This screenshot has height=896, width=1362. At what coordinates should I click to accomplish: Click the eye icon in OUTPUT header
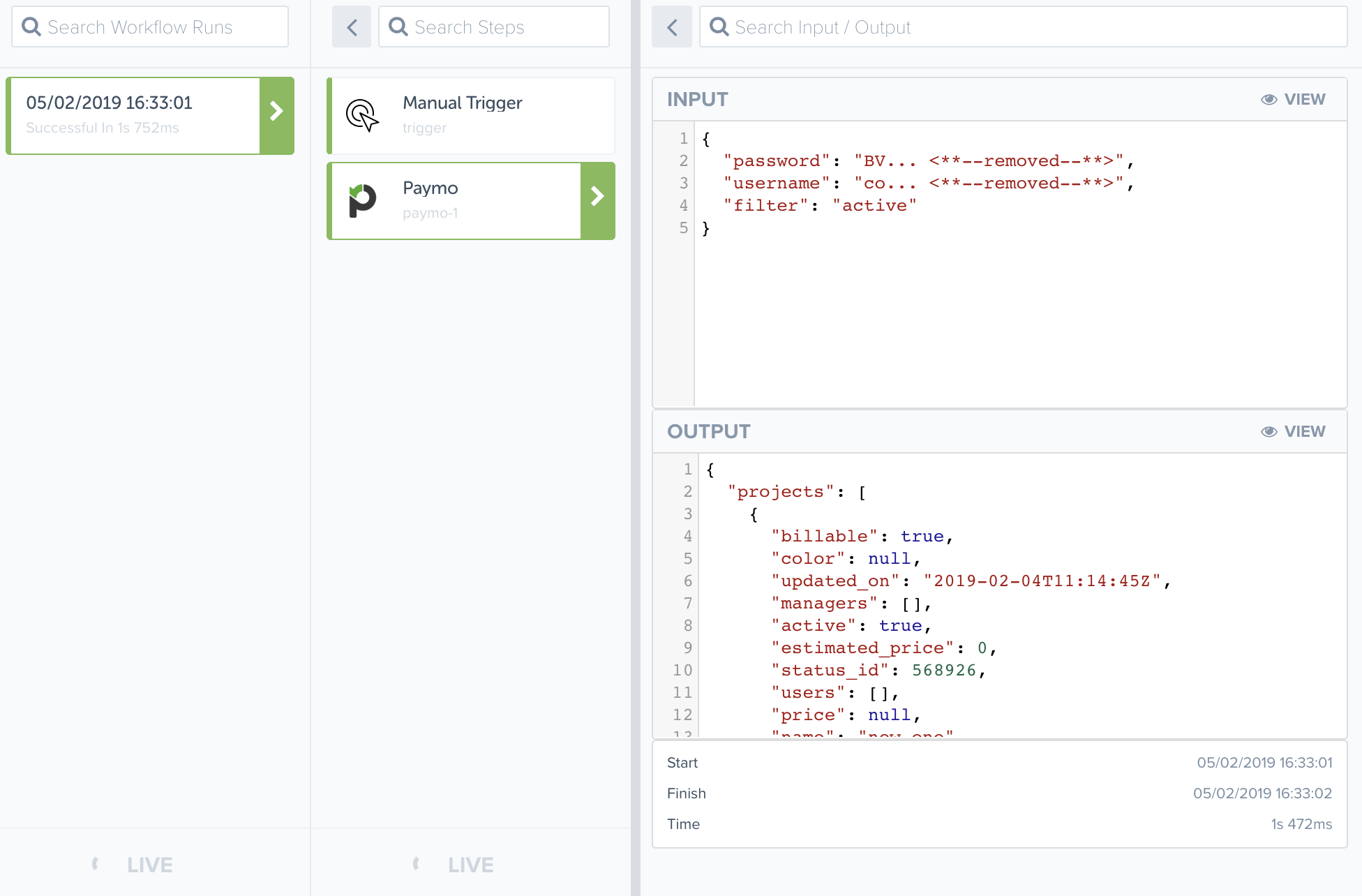pyautogui.click(x=1269, y=432)
